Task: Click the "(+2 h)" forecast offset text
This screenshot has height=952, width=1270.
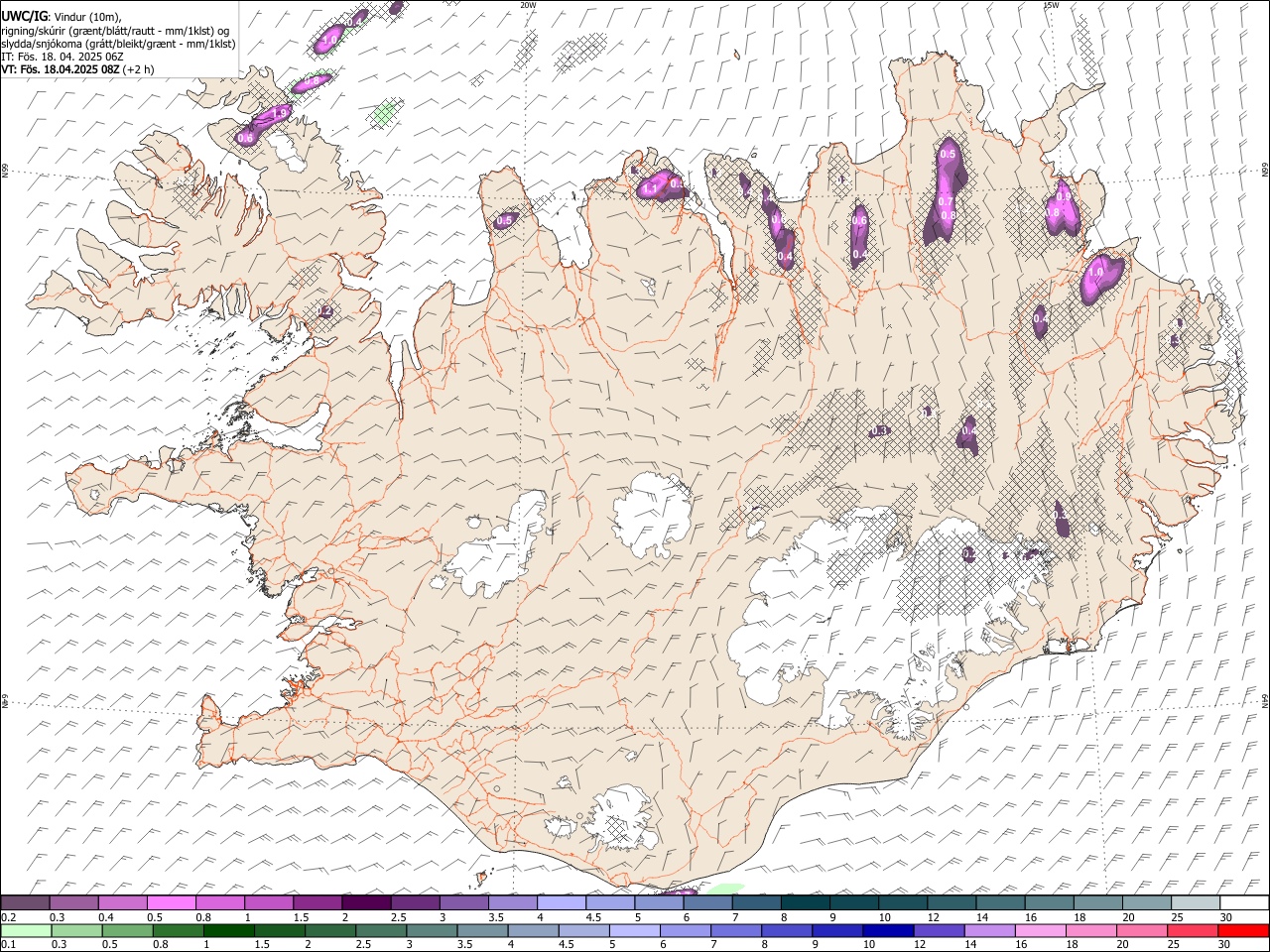Action: tap(139, 69)
